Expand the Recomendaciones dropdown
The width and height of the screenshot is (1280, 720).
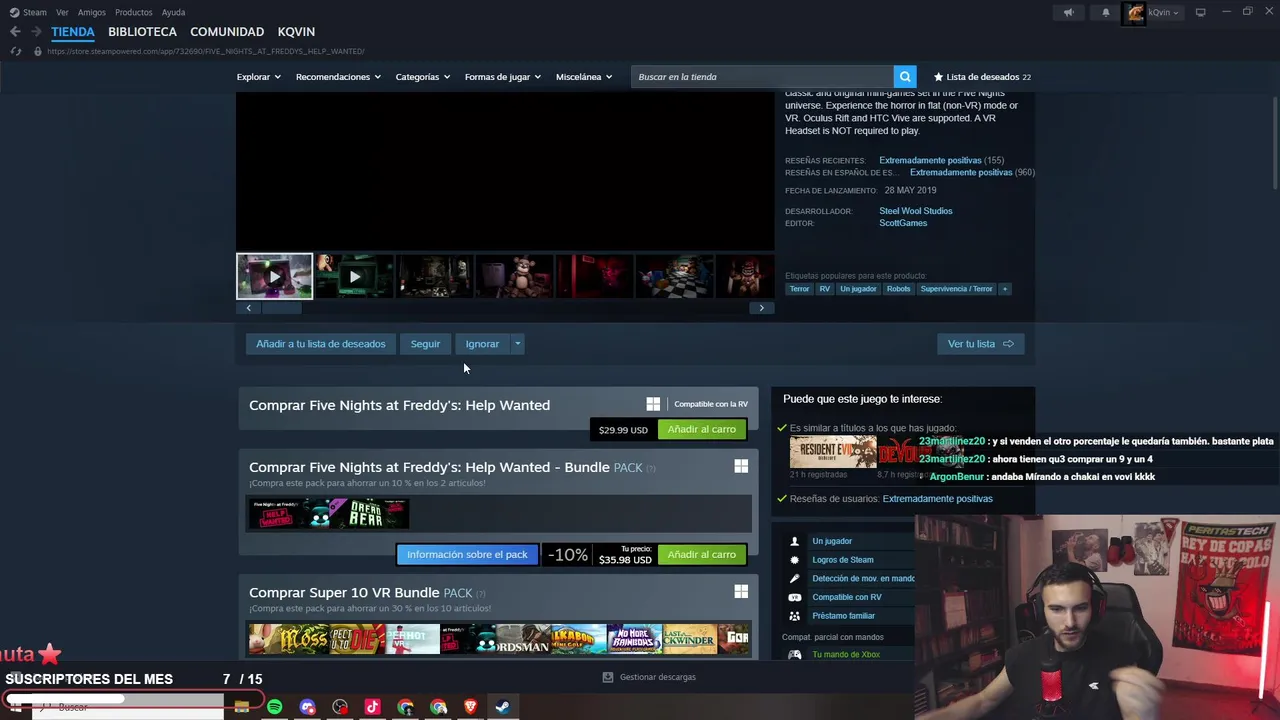pyautogui.click(x=338, y=77)
